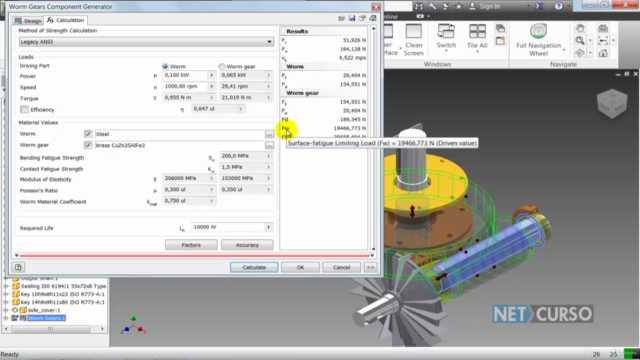
Task: Expand the more options >> button
Action: click(370, 267)
